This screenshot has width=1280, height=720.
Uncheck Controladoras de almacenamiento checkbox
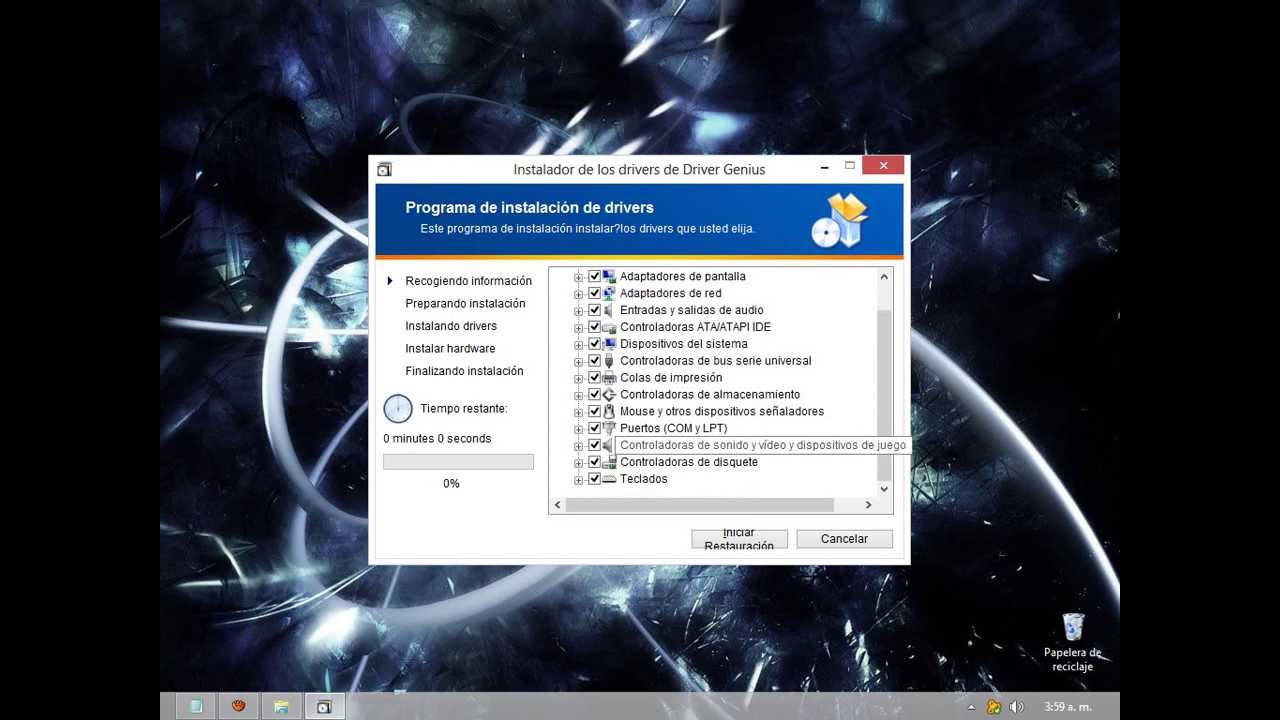pyautogui.click(x=594, y=395)
